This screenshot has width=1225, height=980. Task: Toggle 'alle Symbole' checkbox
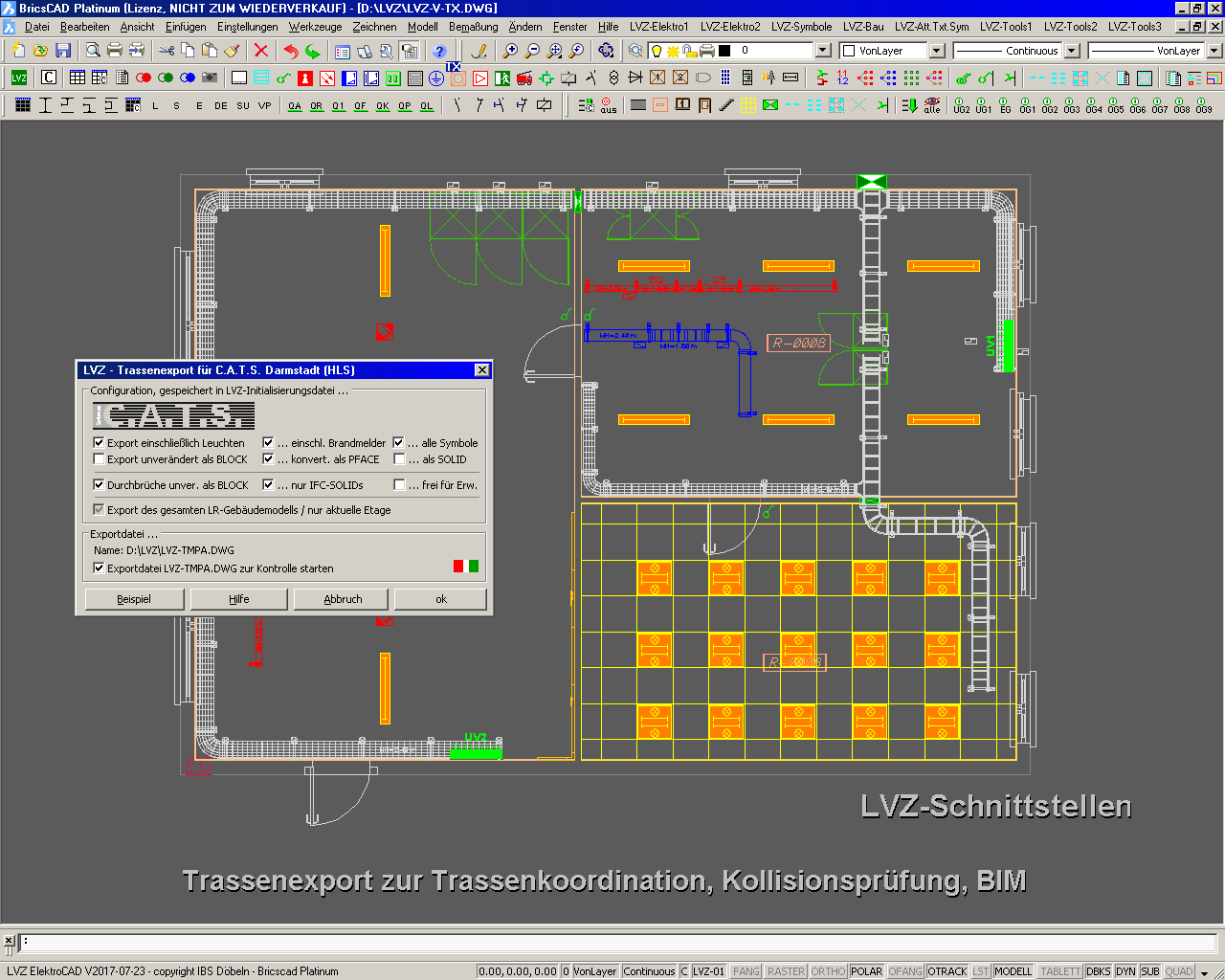(x=399, y=443)
